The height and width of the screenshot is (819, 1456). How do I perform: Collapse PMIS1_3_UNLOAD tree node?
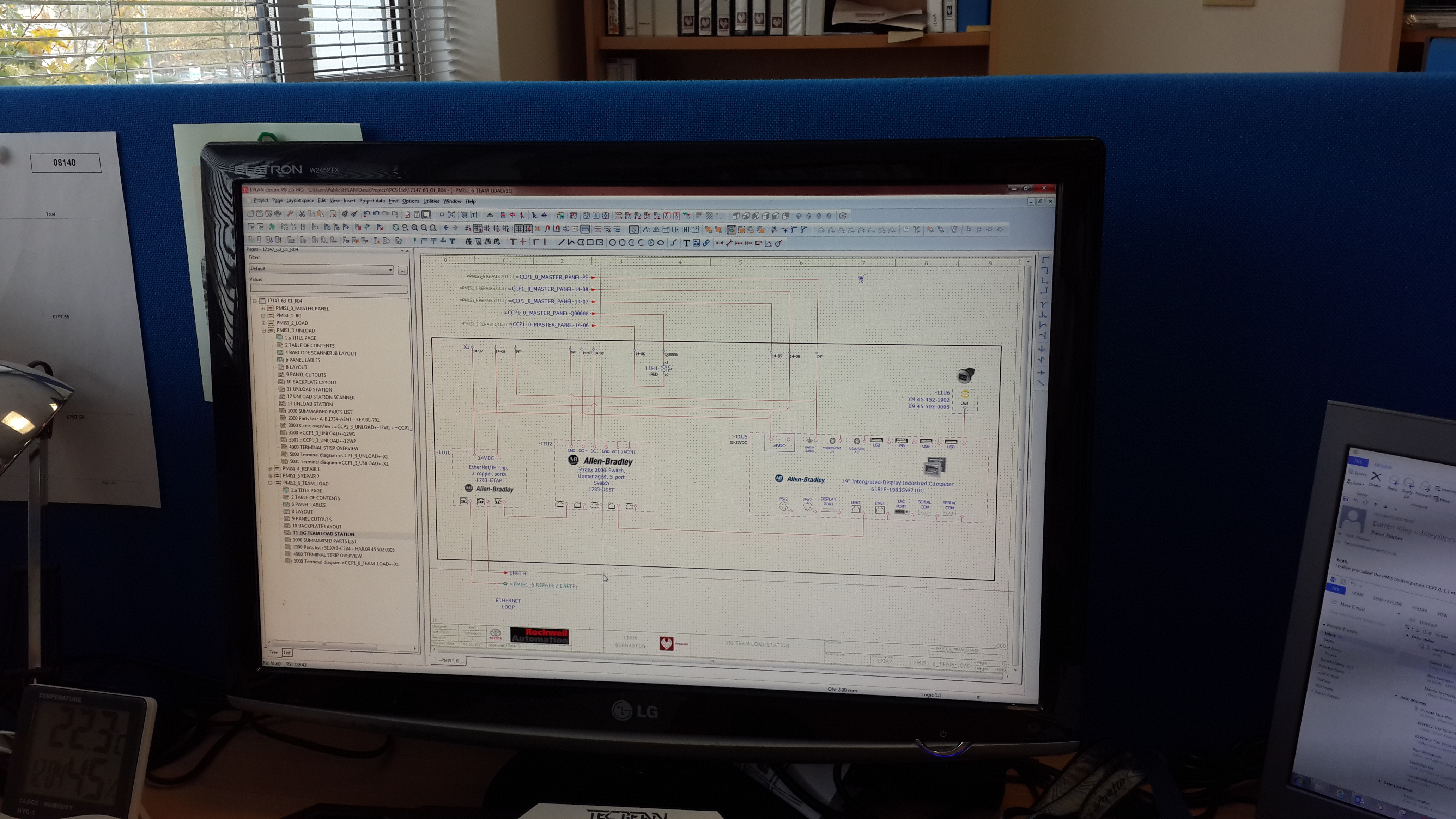click(264, 330)
